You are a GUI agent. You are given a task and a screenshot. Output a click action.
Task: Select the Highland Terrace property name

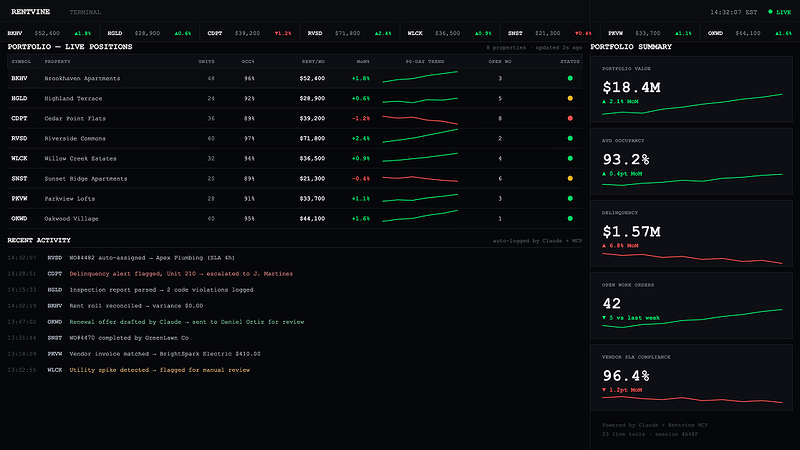[73, 98]
